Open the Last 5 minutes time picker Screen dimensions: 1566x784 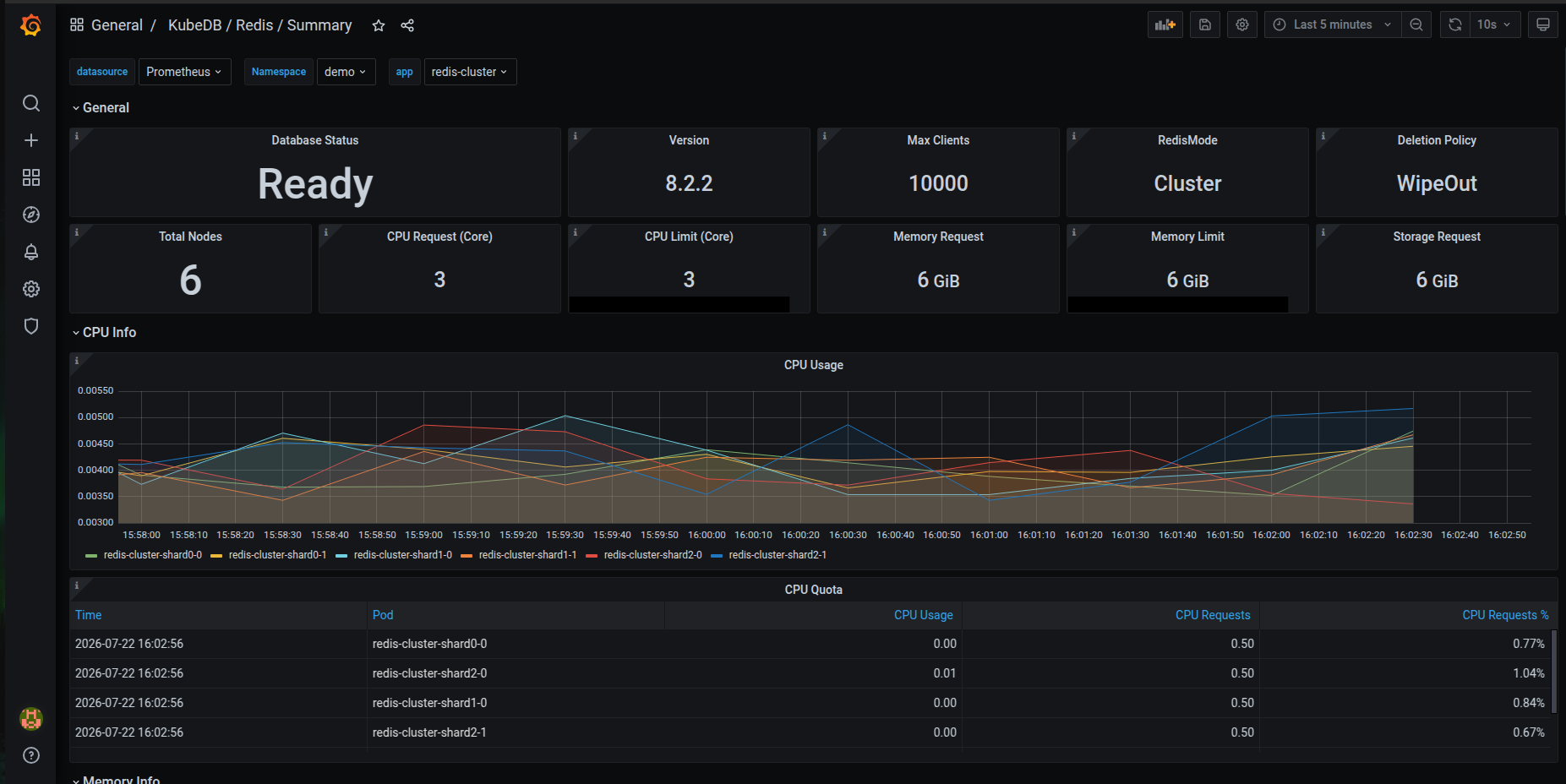1333,24
